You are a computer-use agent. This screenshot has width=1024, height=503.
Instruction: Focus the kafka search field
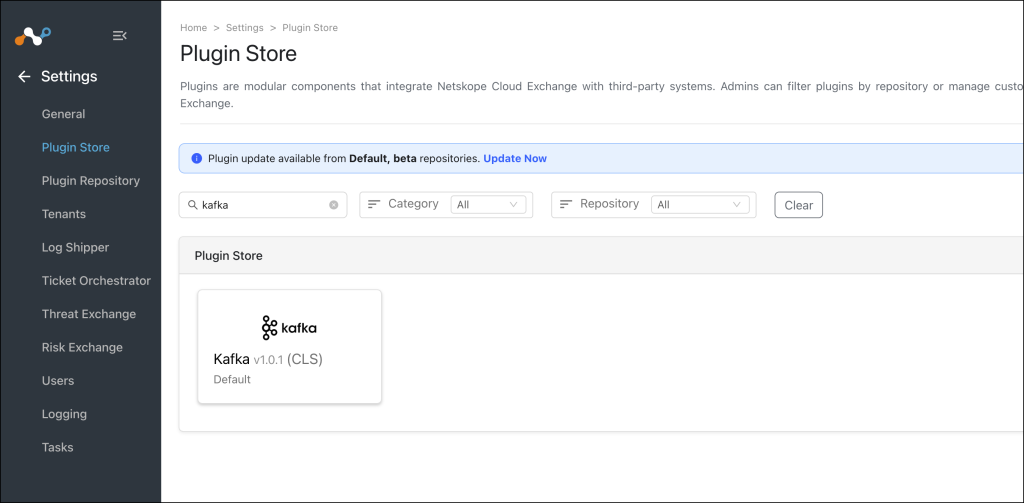263,204
